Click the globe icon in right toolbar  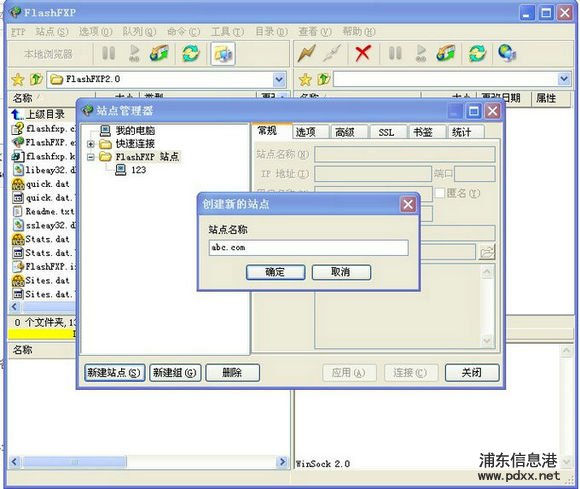click(506, 53)
